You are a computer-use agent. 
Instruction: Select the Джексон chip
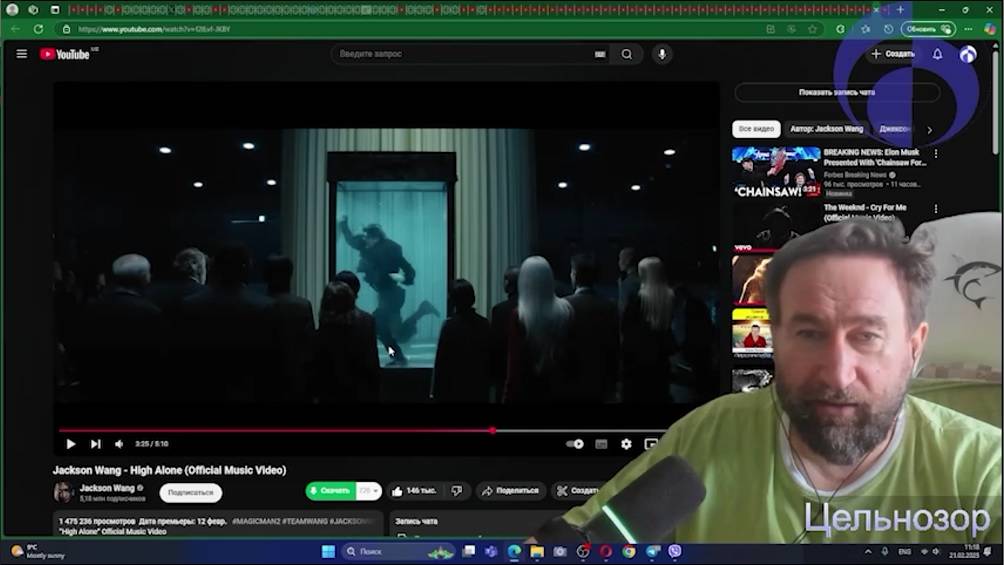pos(894,129)
